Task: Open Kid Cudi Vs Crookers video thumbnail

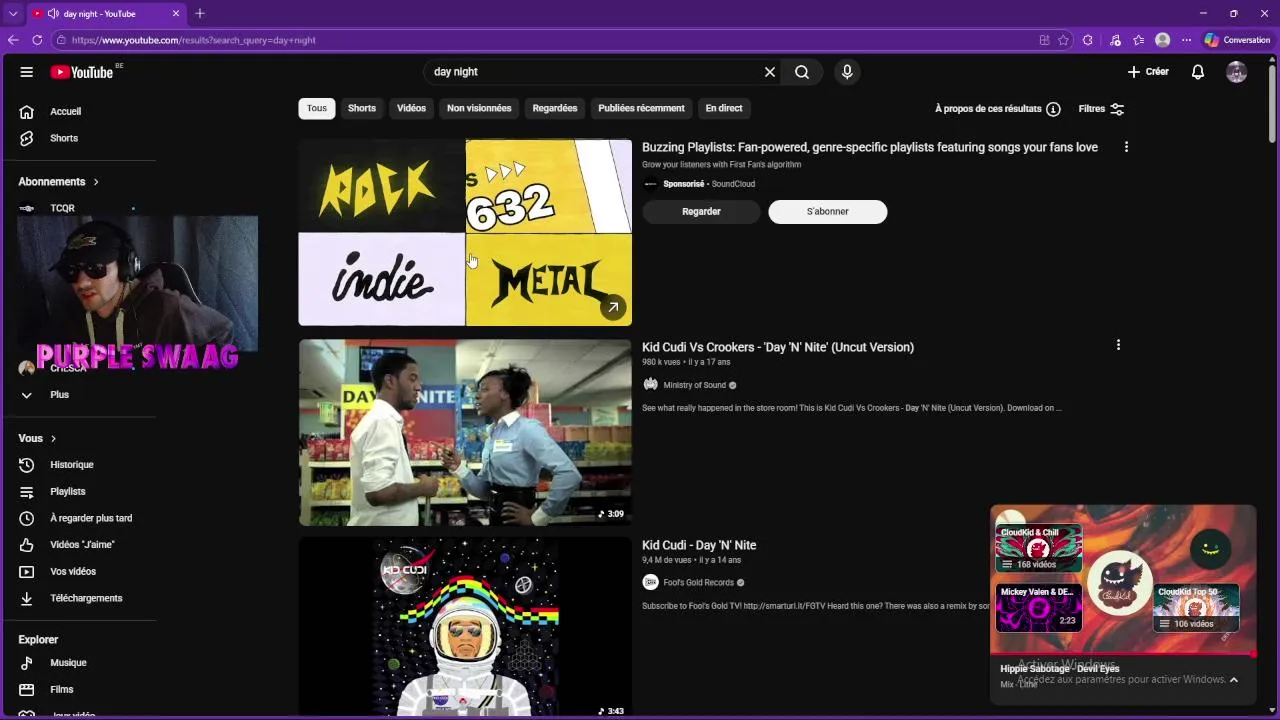Action: [x=465, y=432]
